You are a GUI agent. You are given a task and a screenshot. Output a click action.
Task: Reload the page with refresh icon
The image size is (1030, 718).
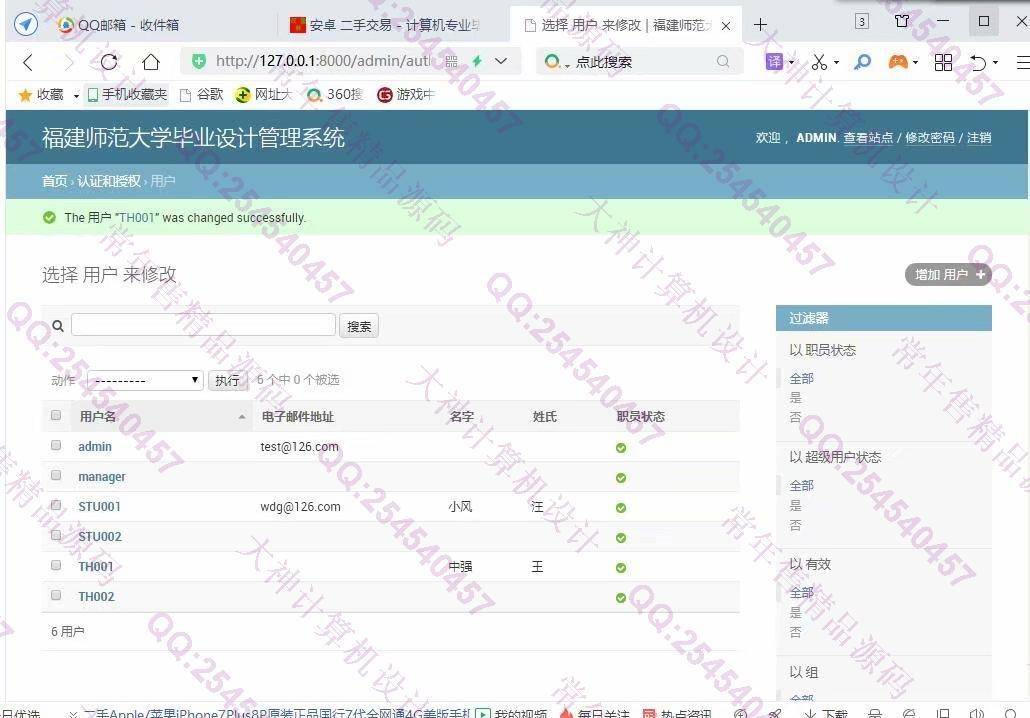pos(109,62)
